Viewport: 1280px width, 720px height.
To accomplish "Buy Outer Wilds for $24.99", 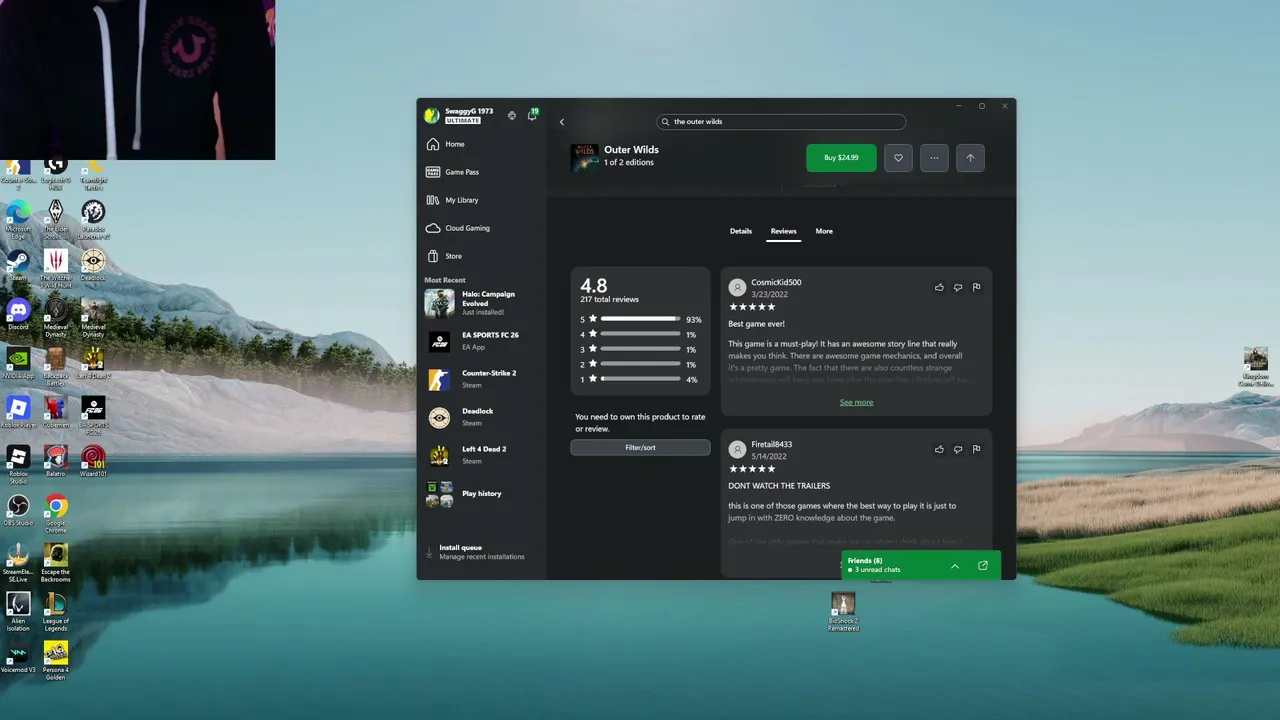I will point(841,158).
